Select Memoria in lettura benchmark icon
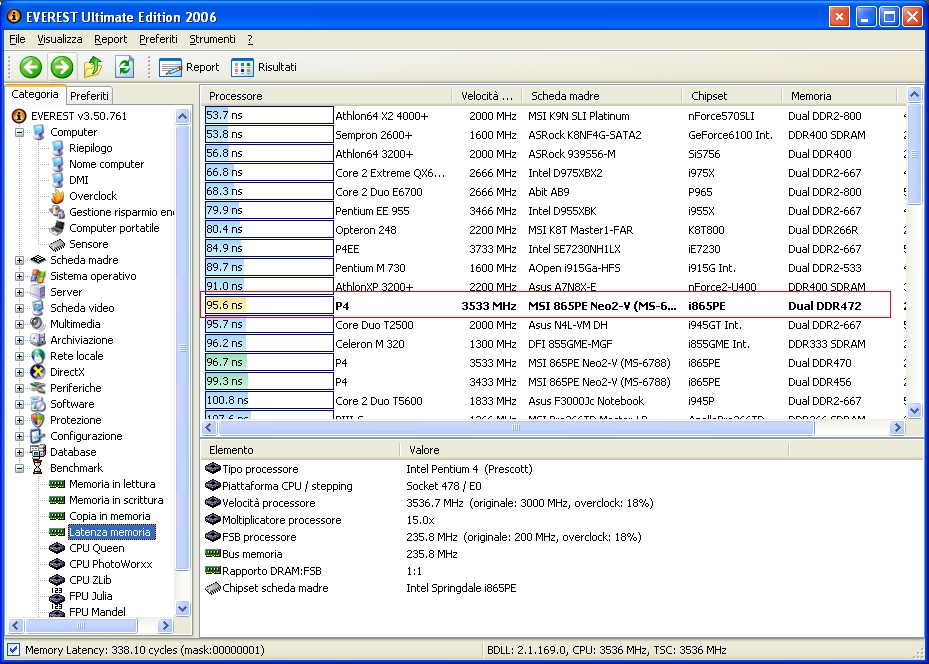Screen dimensions: 929x664 click(x=57, y=484)
